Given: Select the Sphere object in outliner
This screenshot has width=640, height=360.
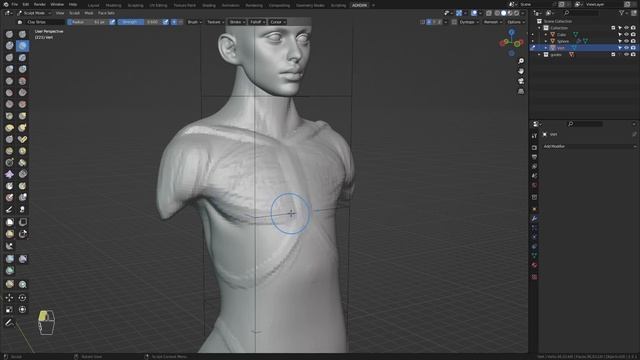Looking at the screenshot, I should (563, 41).
